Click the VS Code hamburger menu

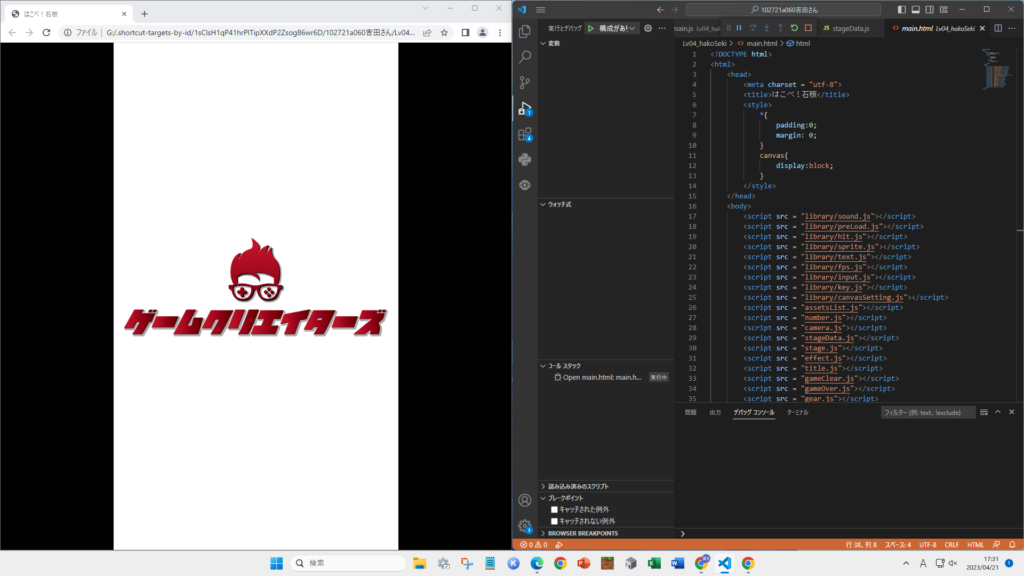pos(541,10)
